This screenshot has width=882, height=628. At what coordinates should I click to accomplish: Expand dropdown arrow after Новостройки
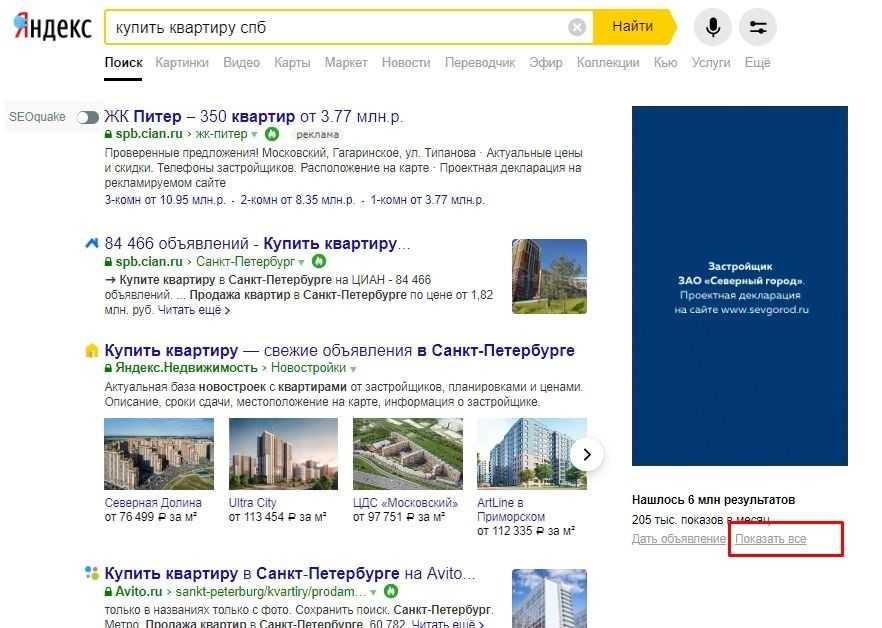[353, 369]
